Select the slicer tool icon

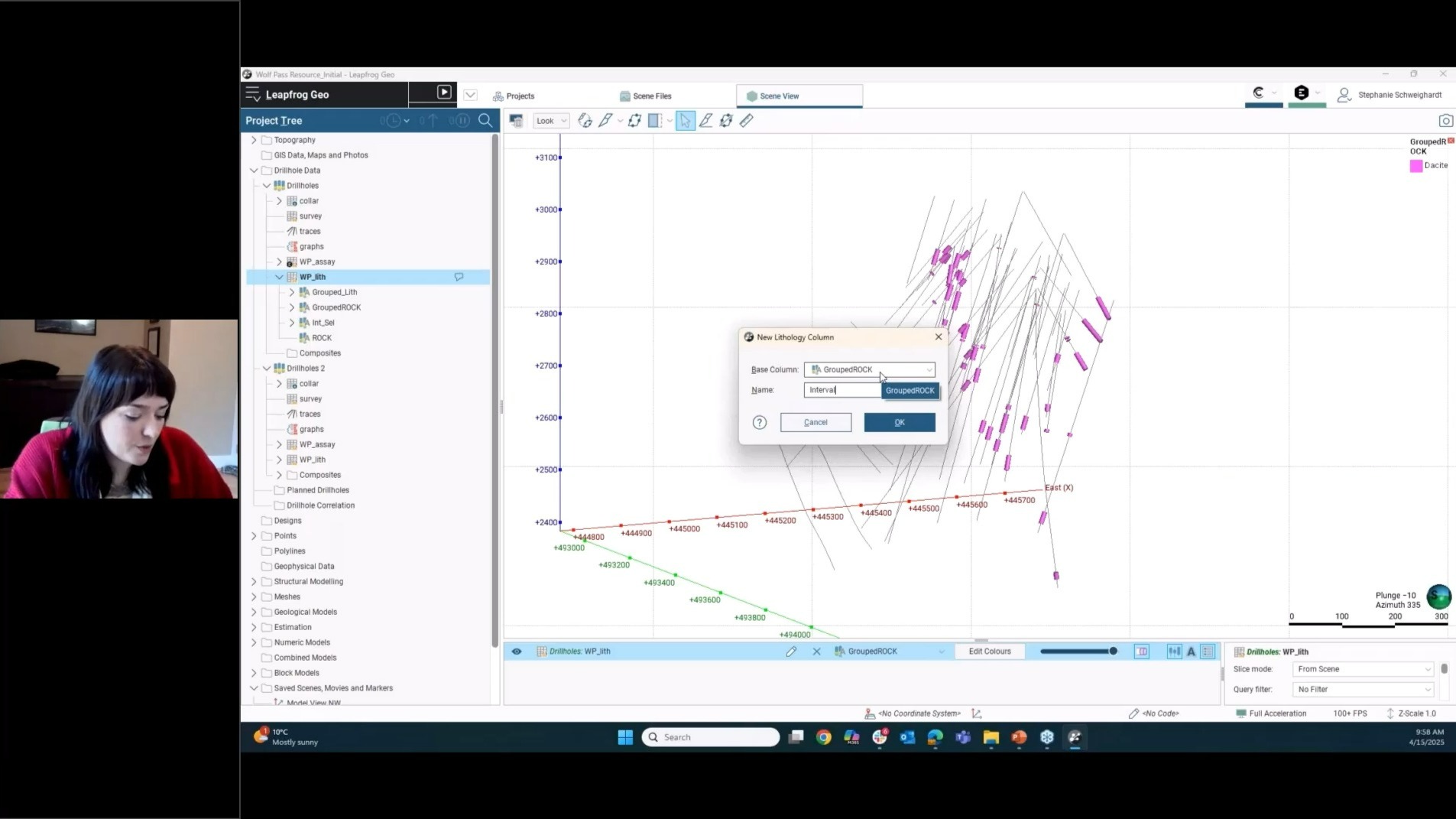click(x=605, y=121)
